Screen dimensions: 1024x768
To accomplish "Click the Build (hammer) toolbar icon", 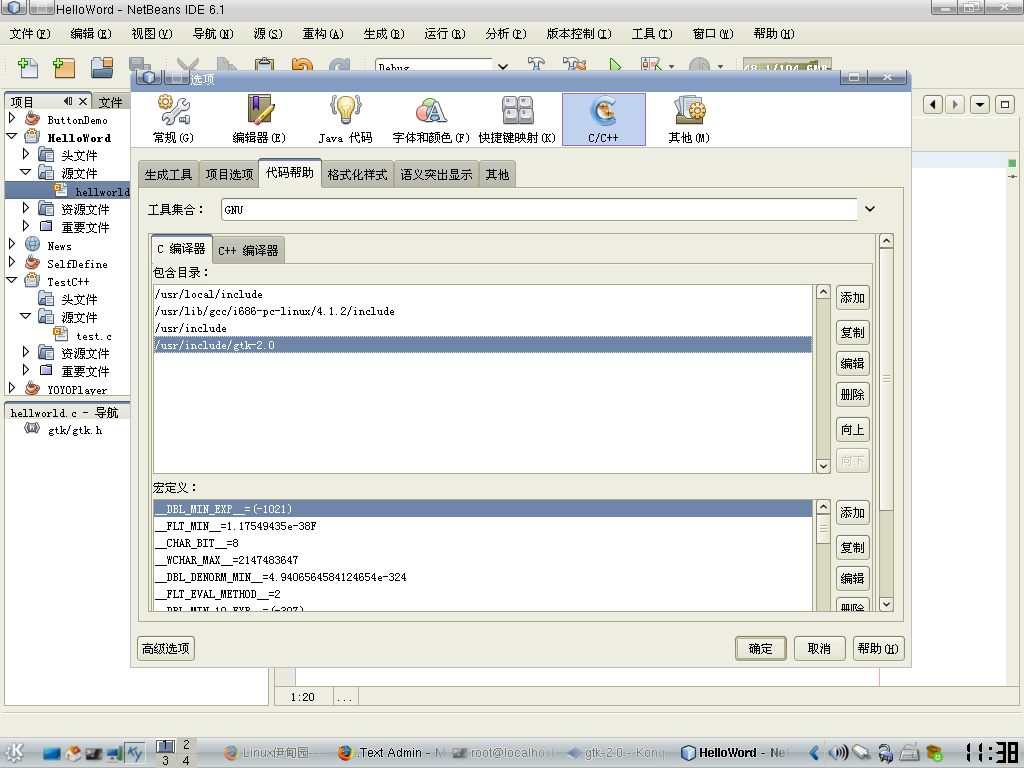I will [536, 65].
